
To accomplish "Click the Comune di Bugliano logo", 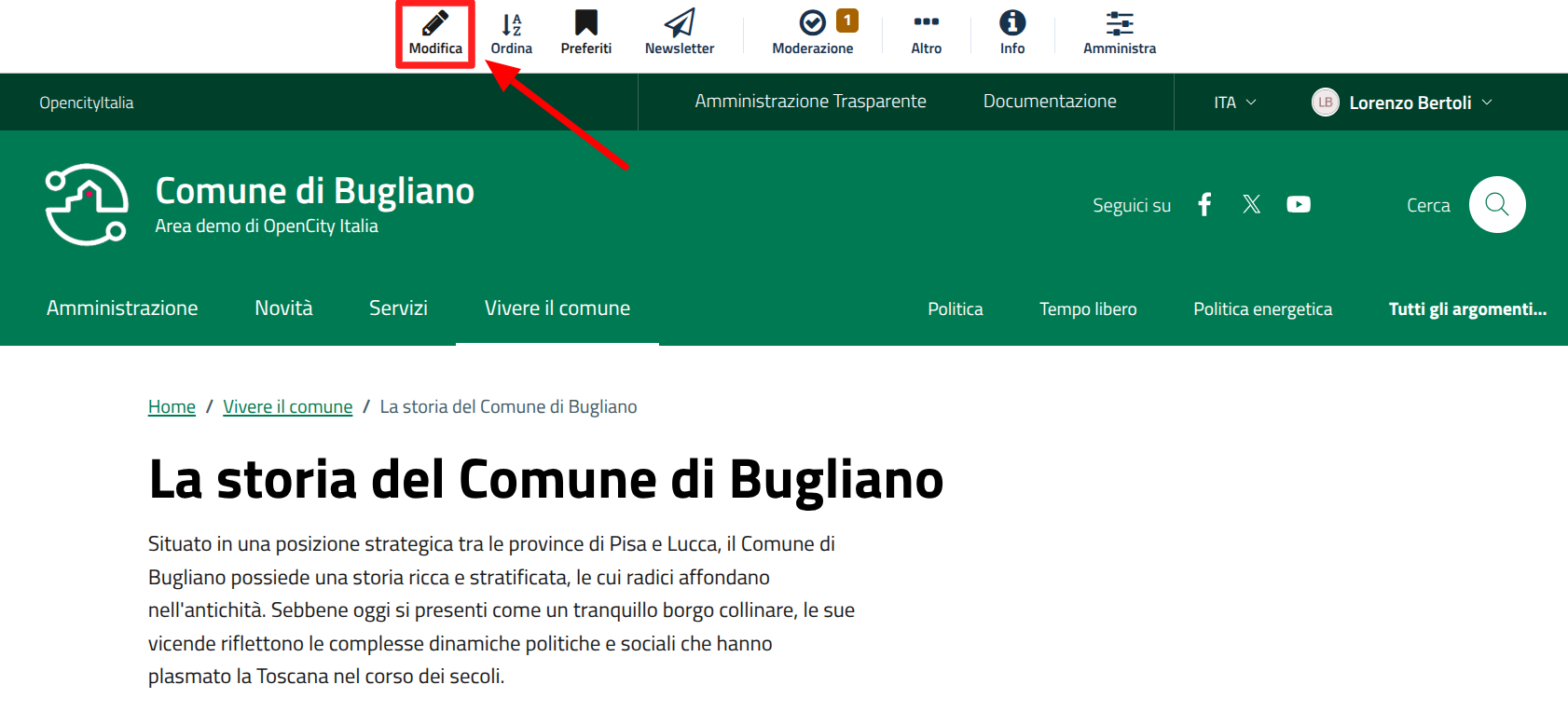I will coord(87,205).
